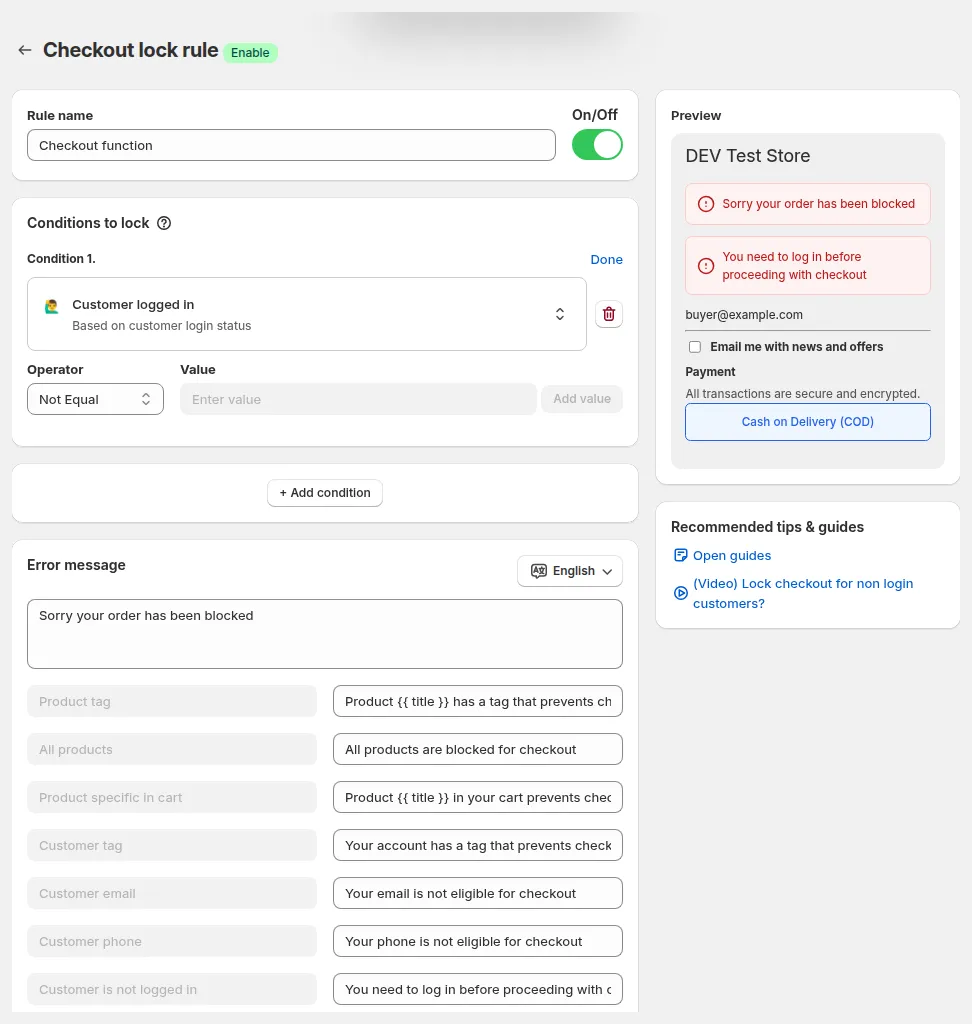This screenshot has height=1024, width=972.
Task: Click the disabled Customer is not logged in field
Action: click(172, 989)
